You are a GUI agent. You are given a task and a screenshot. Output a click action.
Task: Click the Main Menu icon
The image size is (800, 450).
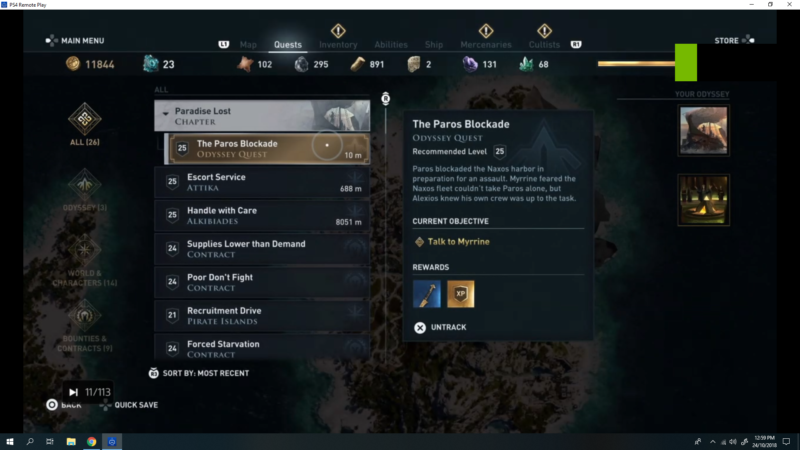(52, 40)
